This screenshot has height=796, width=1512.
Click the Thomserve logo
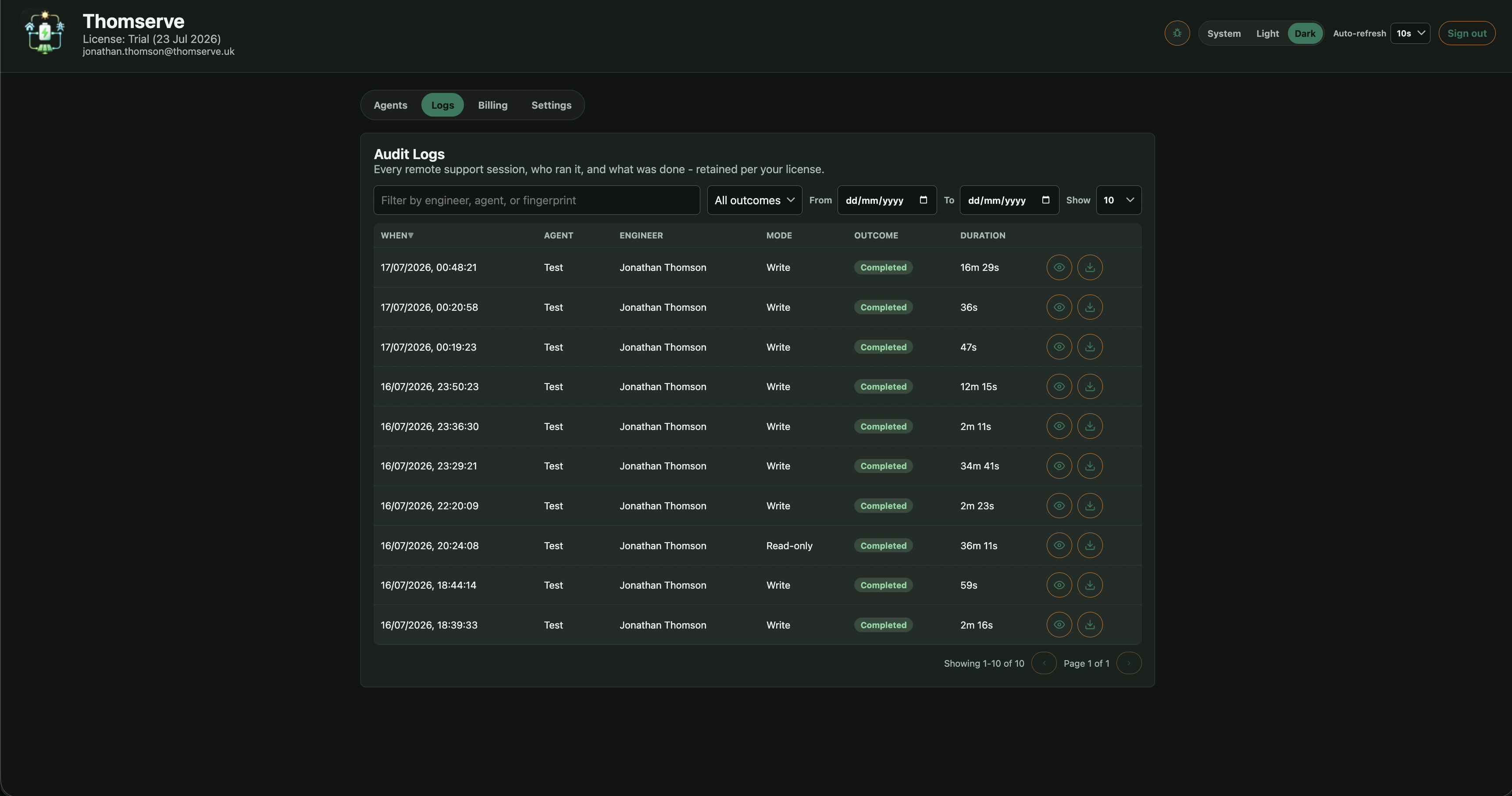click(45, 33)
